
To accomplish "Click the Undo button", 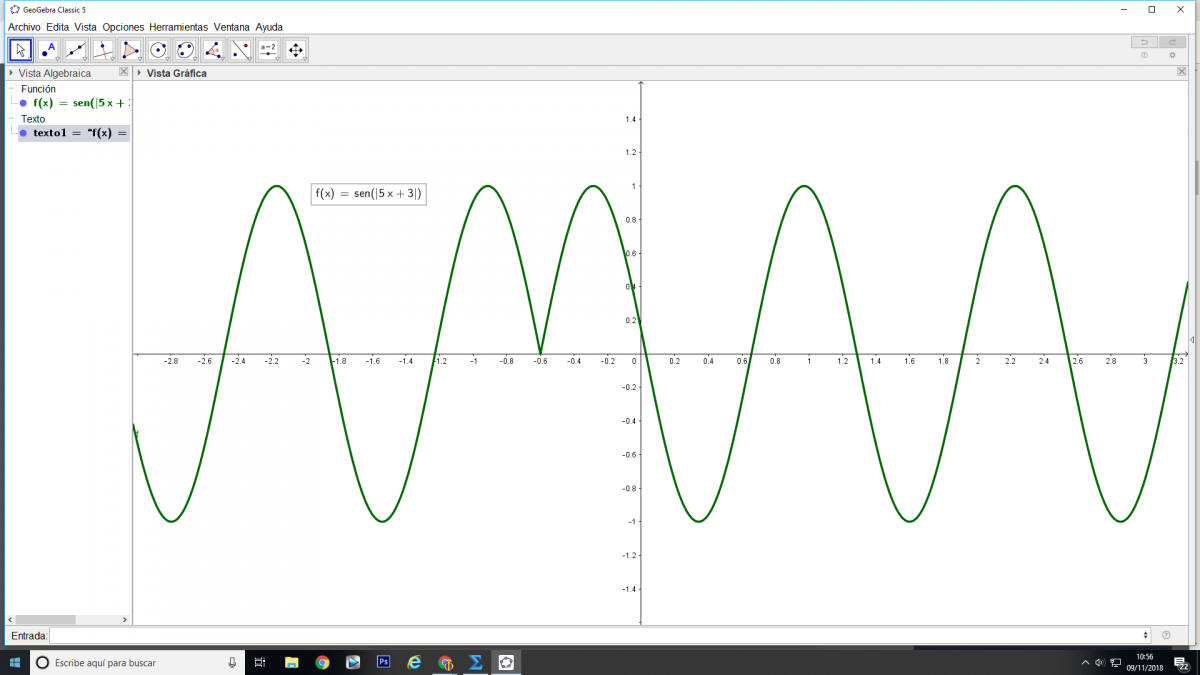I will click(1143, 42).
